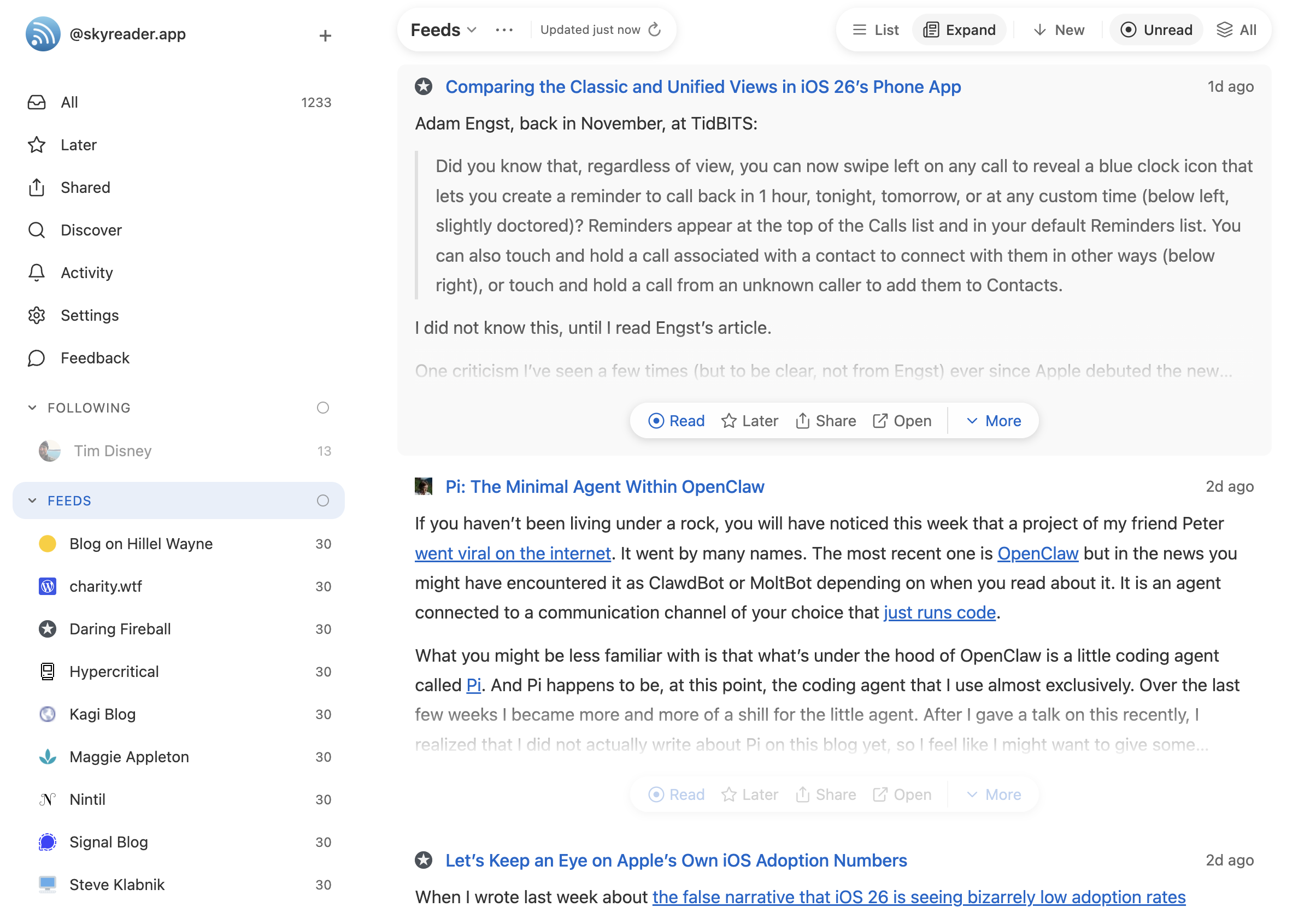Viewport: 1316px width, 907px height.
Task: Click the Daring Fireball star icon in sidebar
Action: click(47, 629)
